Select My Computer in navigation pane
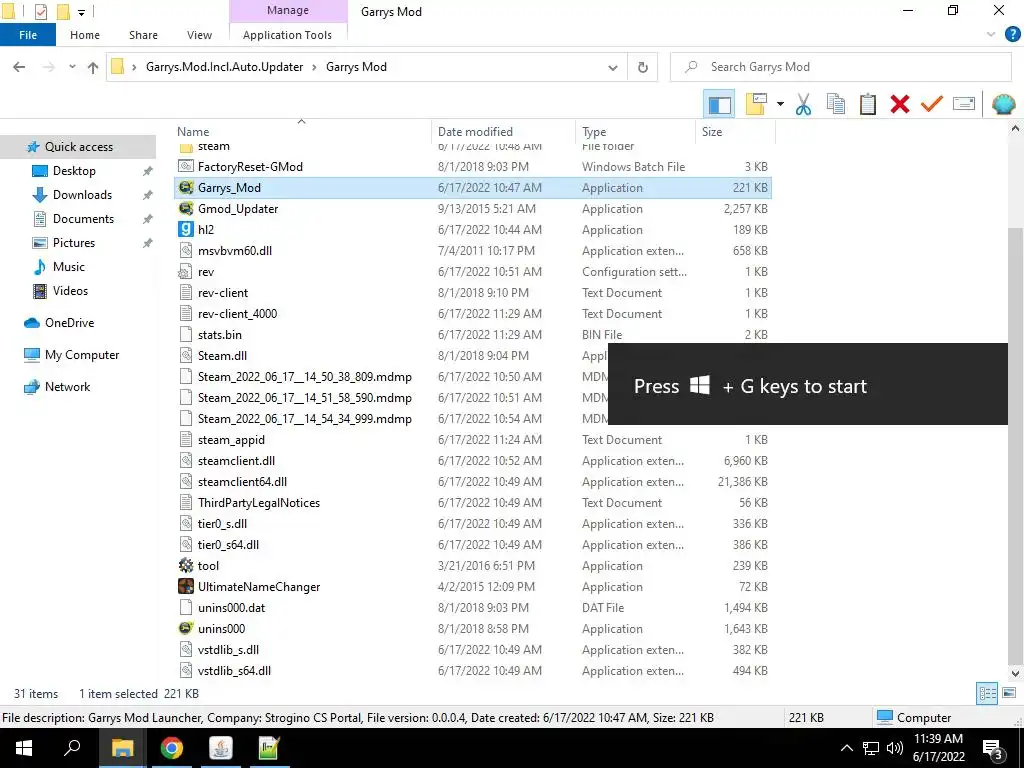 pyautogui.click(x=82, y=355)
